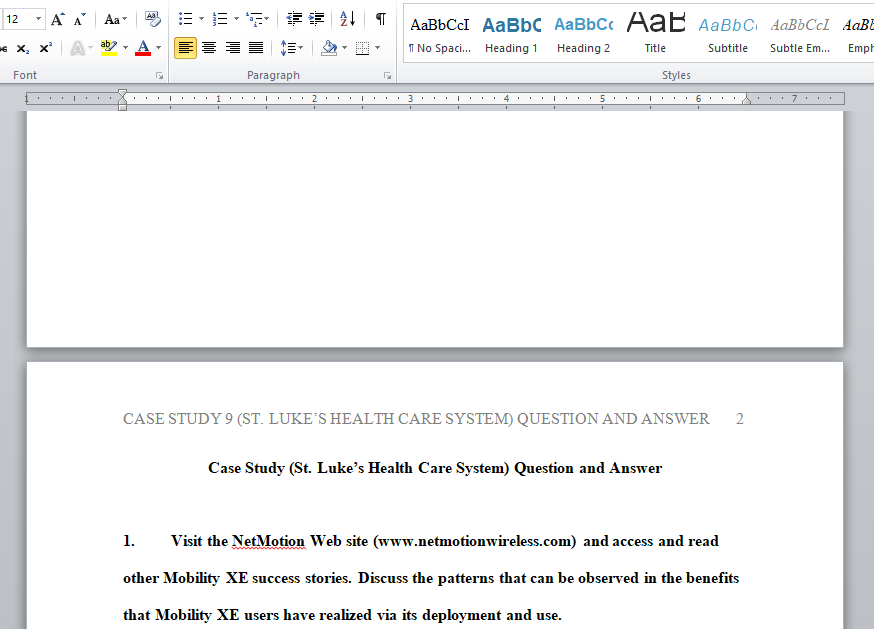874x629 pixels.
Task: Apply a bulleted list
Action: [x=186, y=19]
